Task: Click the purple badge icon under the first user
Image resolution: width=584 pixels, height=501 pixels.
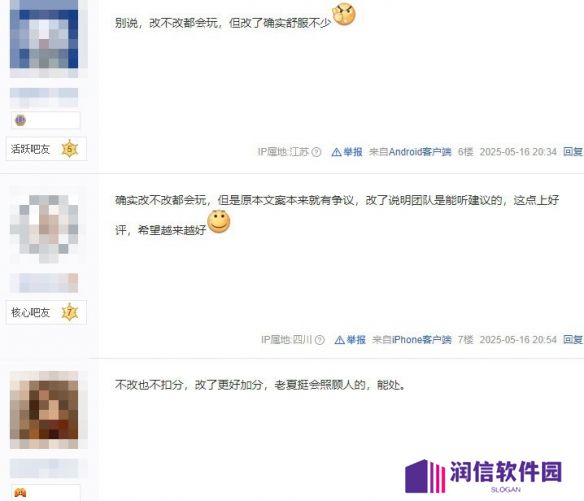Action: (20, 120)
